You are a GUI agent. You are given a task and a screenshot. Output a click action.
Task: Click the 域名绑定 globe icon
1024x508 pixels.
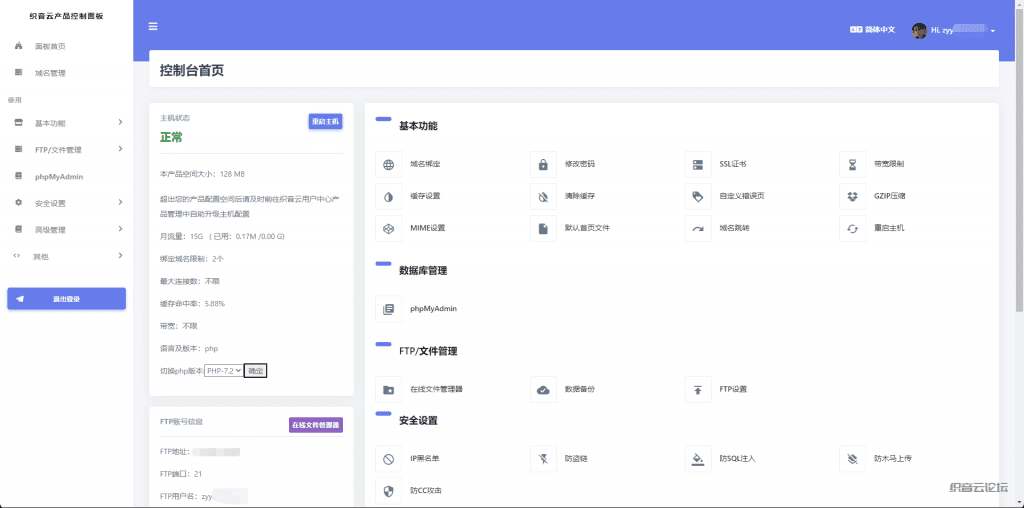[x=388, y=164]
